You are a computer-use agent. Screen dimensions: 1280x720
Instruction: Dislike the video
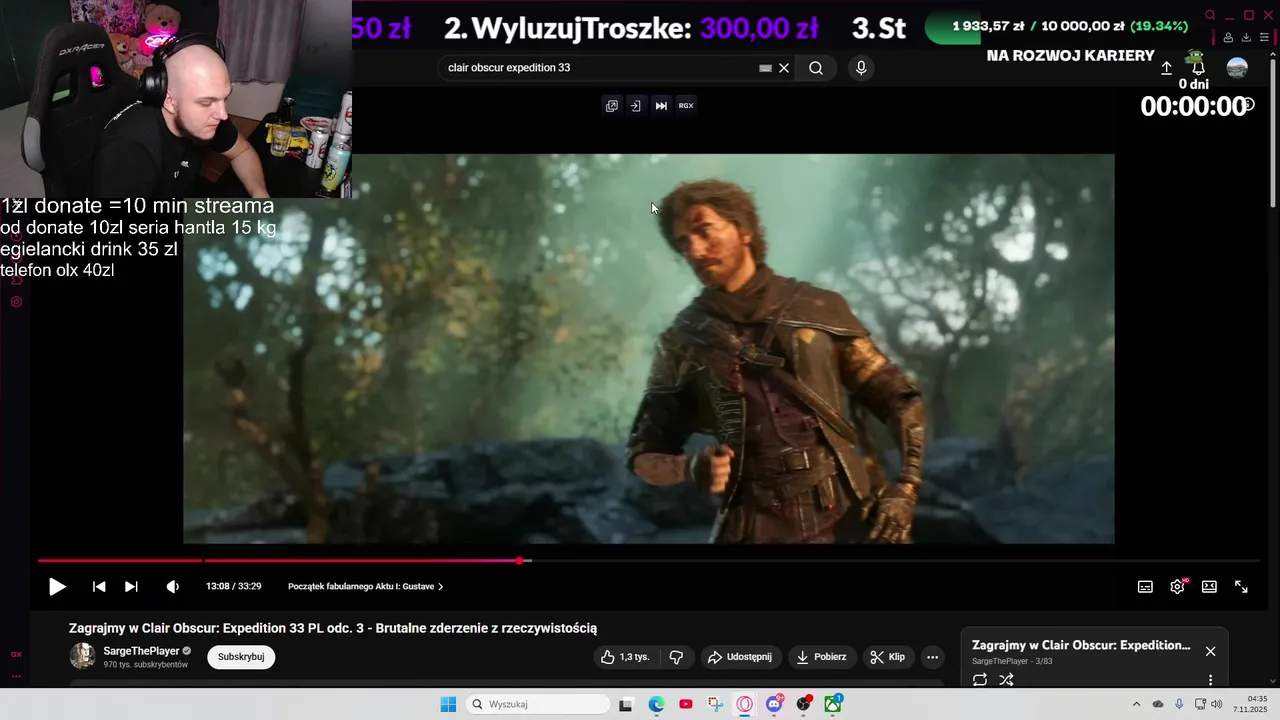pos(676,657)
